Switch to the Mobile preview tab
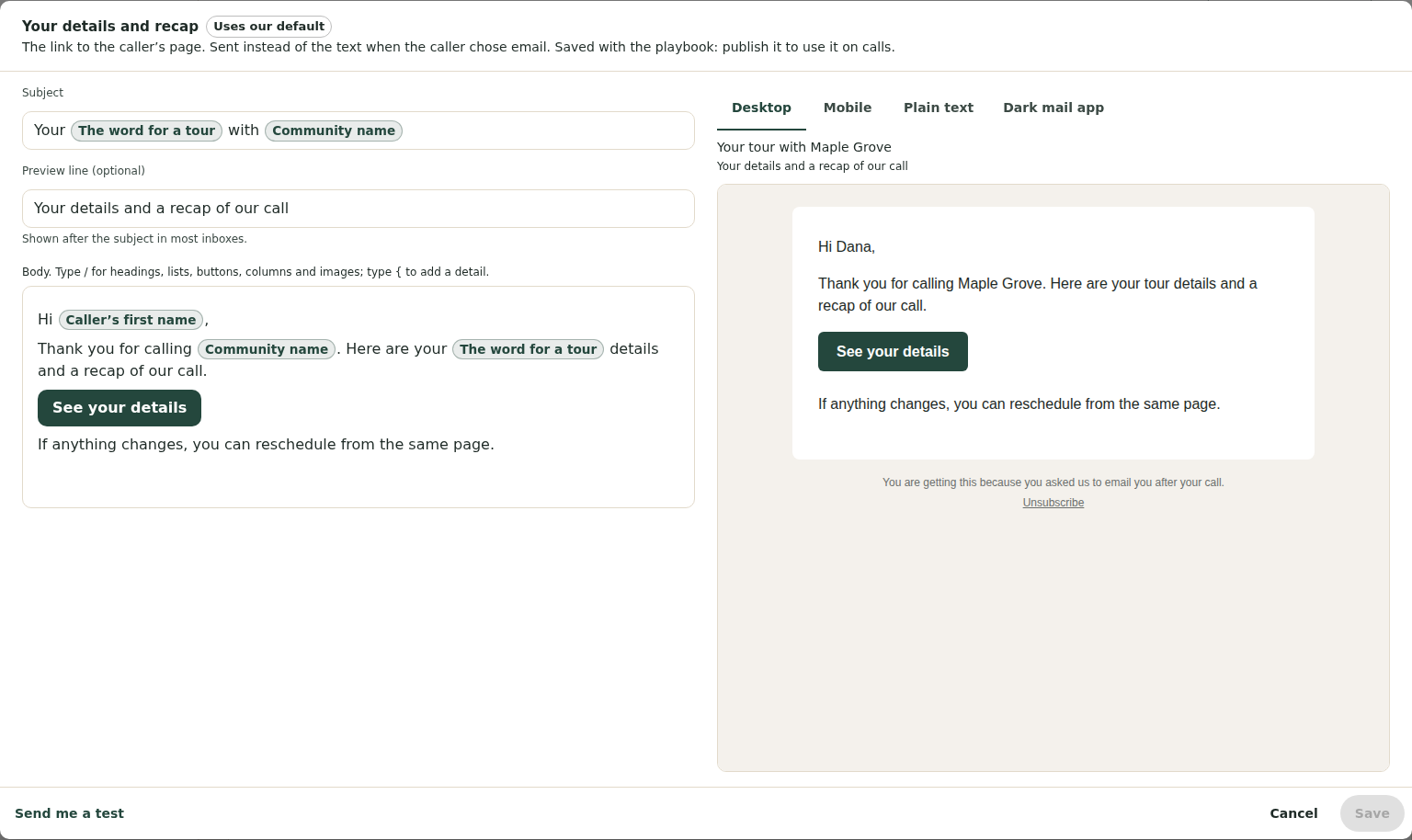This screenshot has height=840, width=1412. click(x=848, y=108)
